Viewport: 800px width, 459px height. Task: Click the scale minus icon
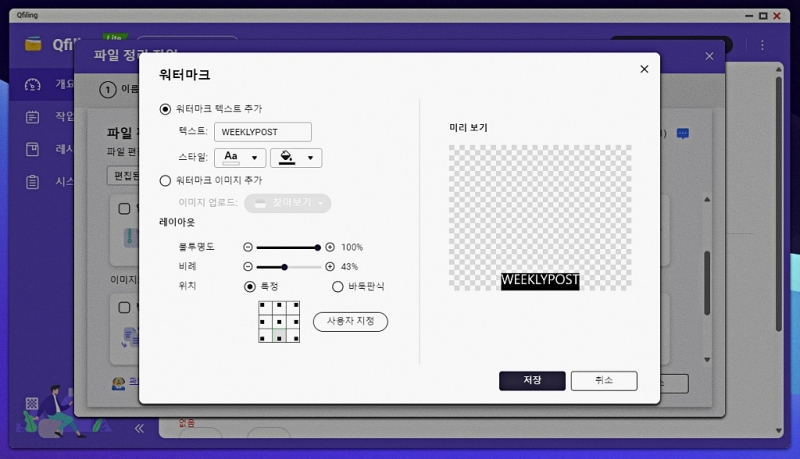(249, 267)
